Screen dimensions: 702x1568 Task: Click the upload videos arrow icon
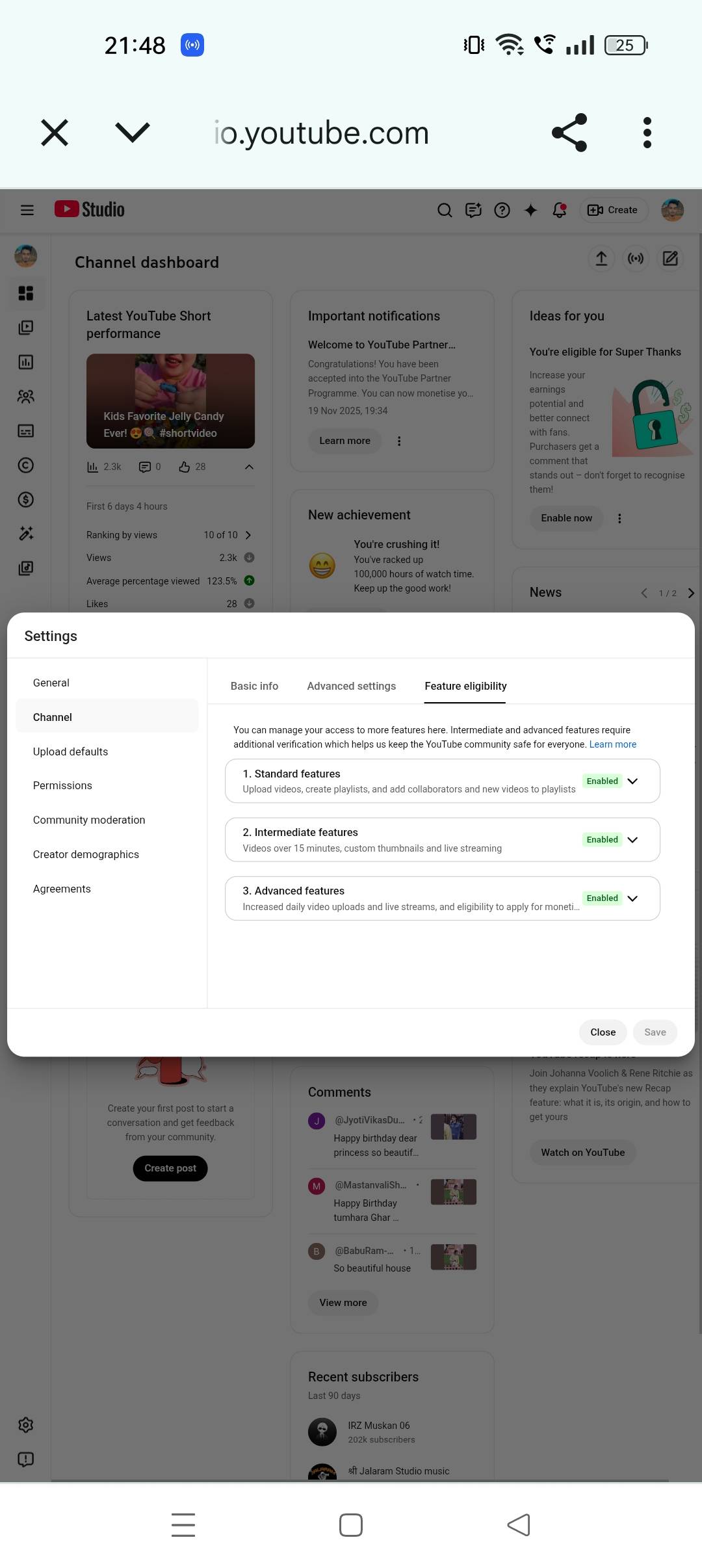tap(601, 259)
